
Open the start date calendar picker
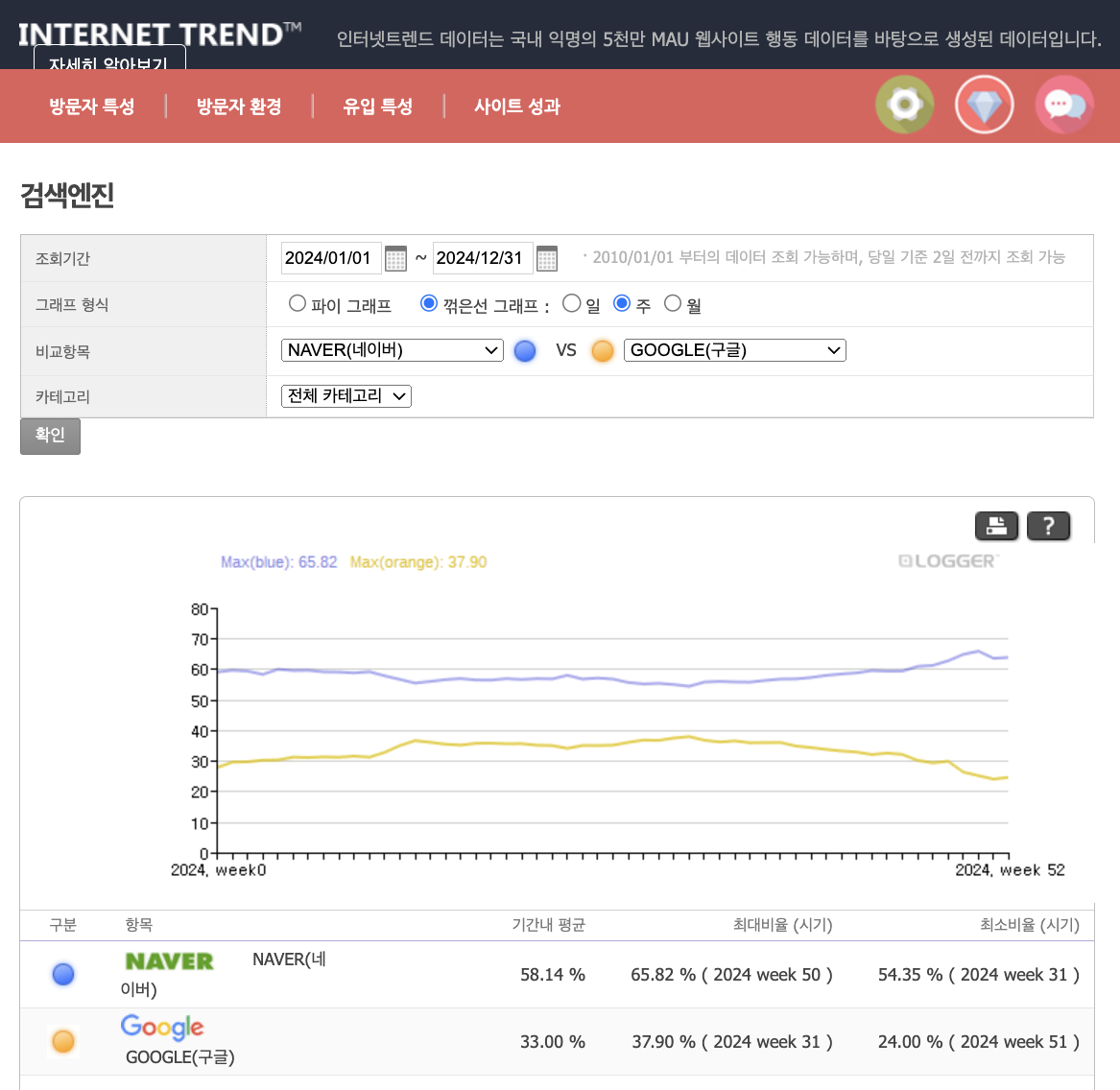396,257
